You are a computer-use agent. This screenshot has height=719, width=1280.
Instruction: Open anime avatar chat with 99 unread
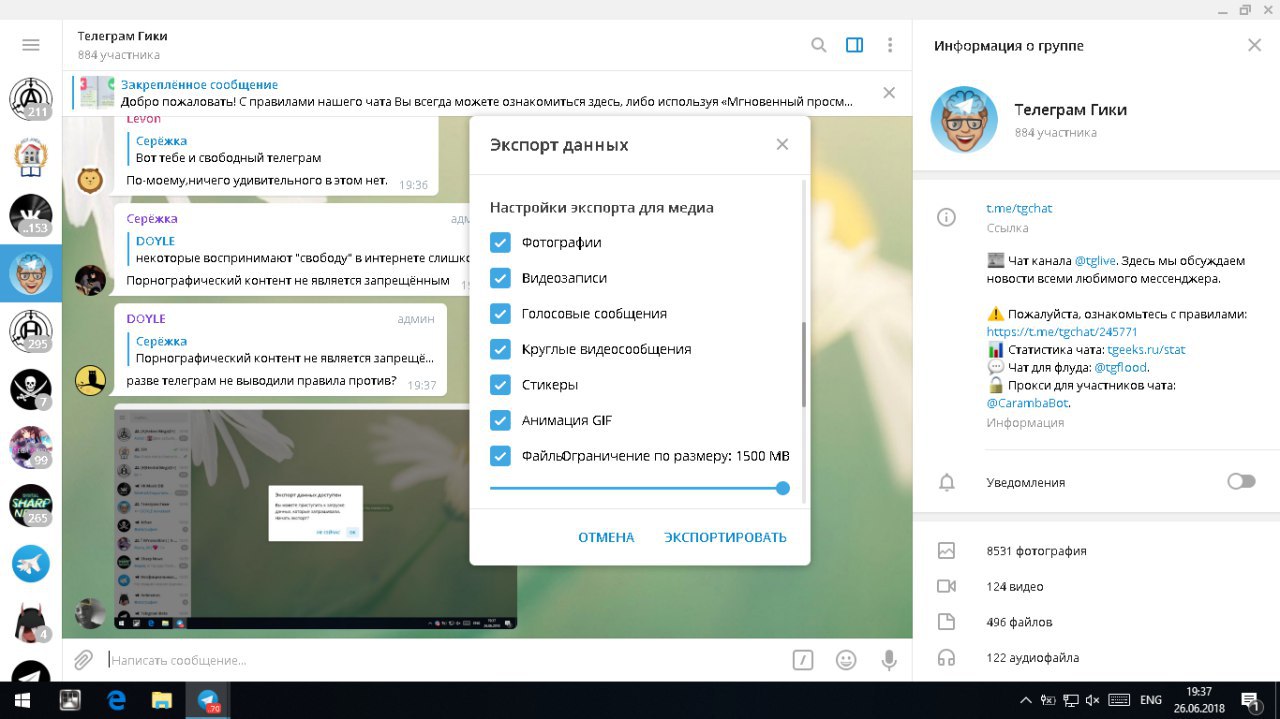point(30,447)
